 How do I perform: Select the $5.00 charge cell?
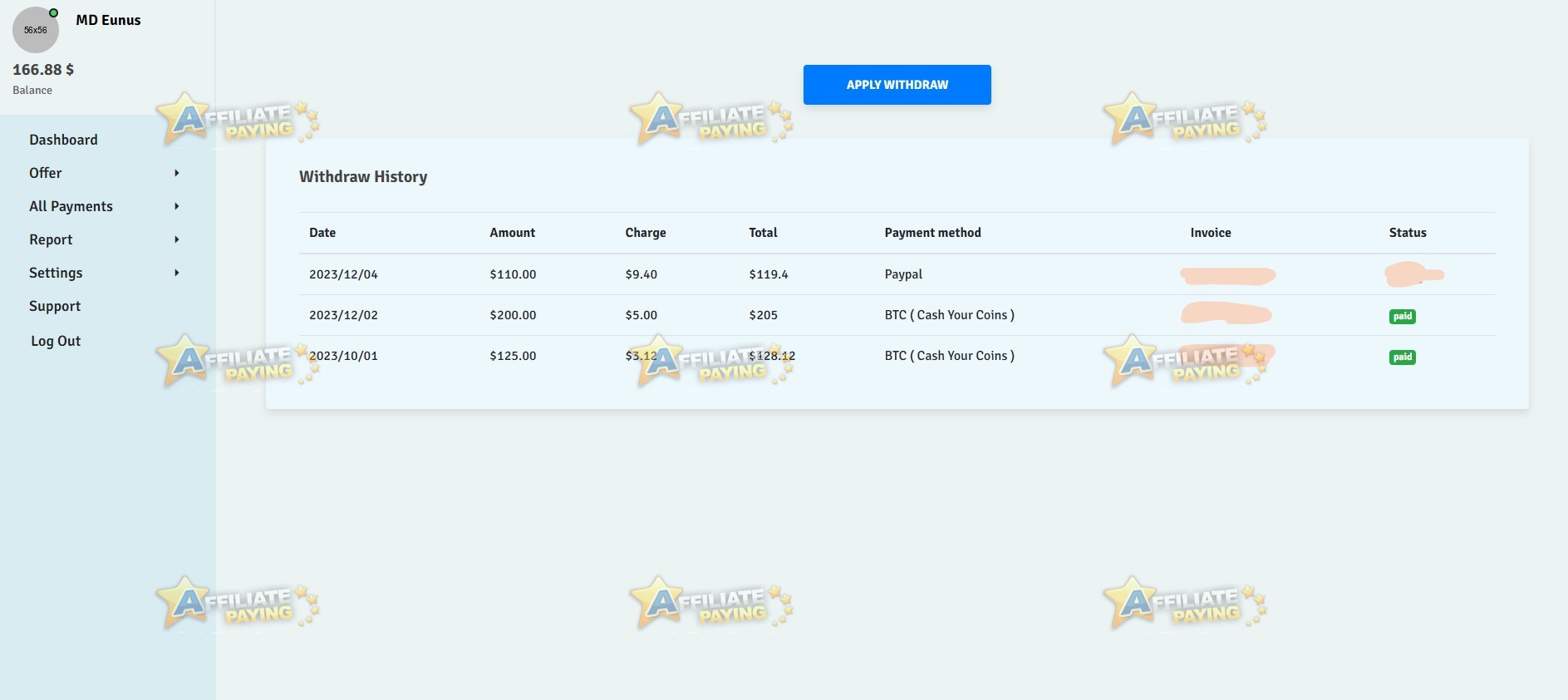point(641,315)
